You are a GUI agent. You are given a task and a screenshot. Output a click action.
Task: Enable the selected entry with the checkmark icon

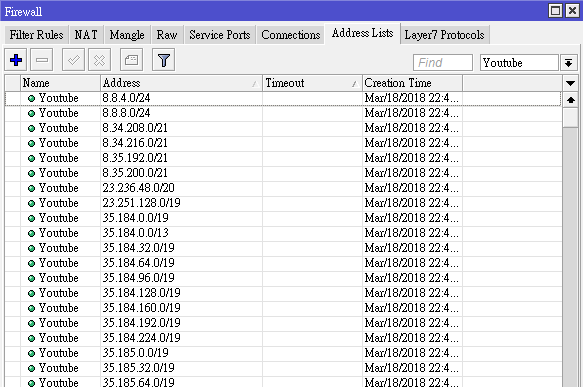[x=73, y=60]
